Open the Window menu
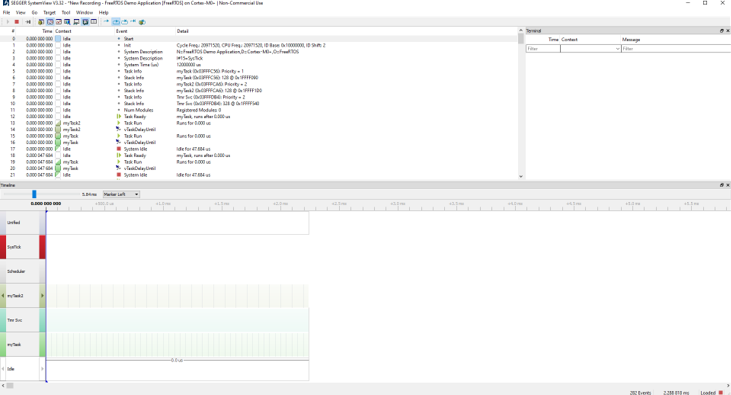Screen dimensions: 731x395 click(x=84, y=13)
